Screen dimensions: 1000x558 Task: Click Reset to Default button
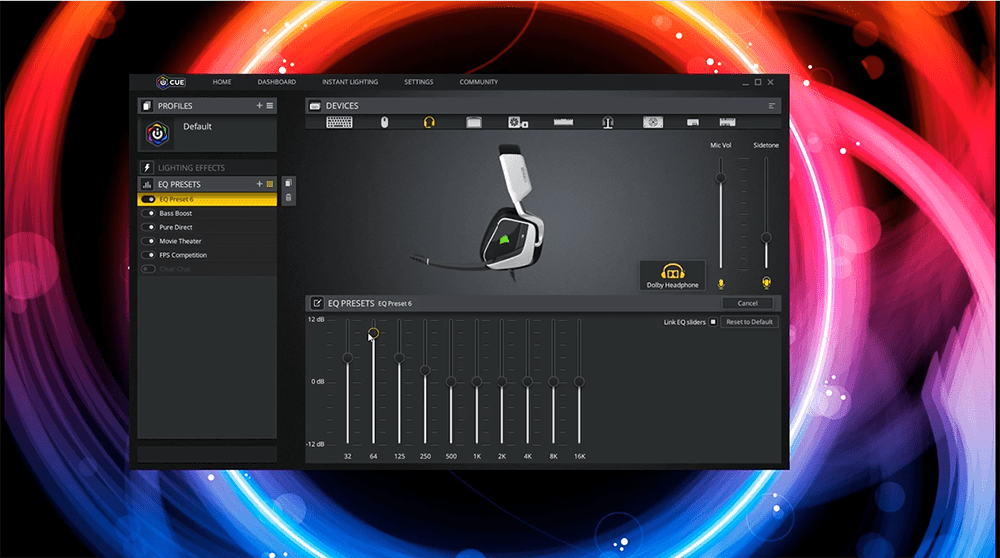pos(749,322)
